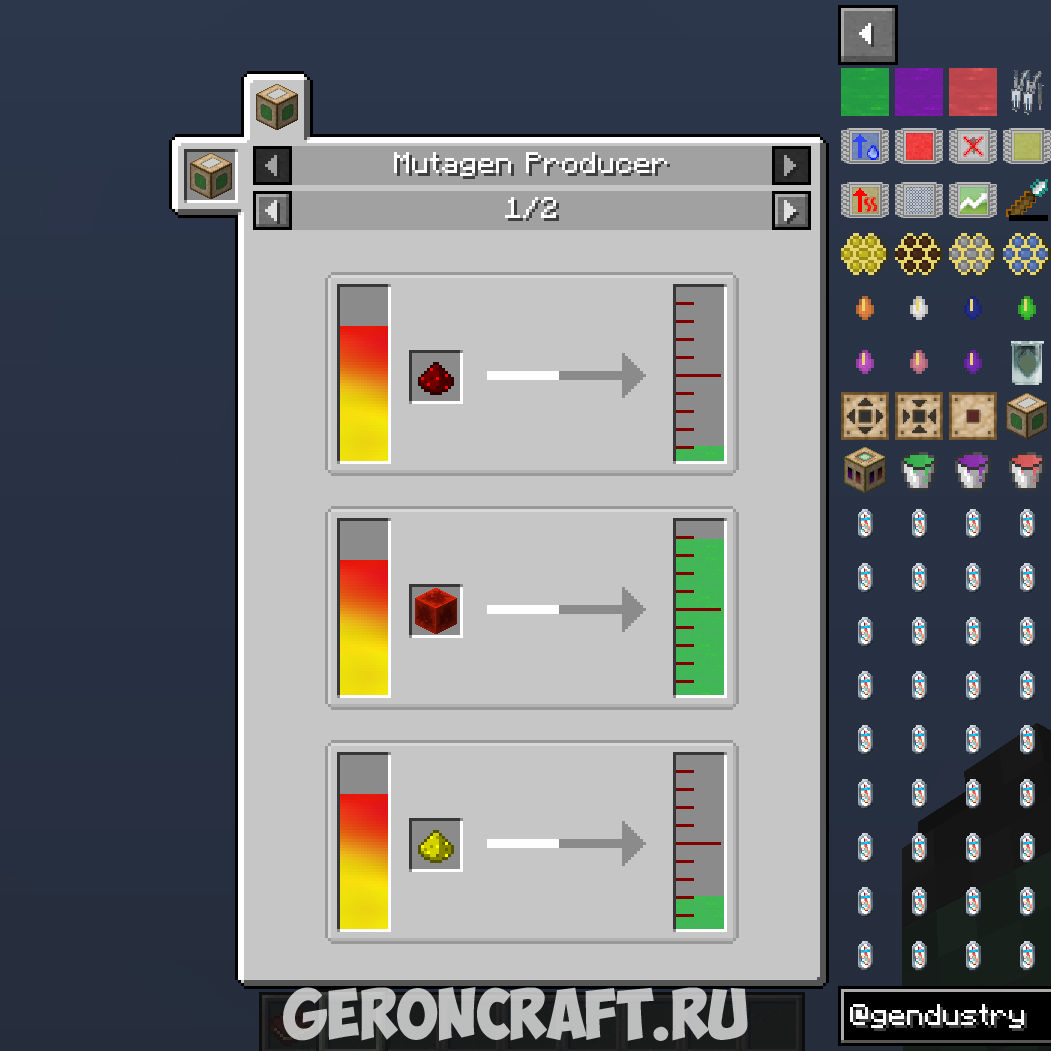Go to the next recipe category
The height and width of the screenshot is (1051, 1051).
(791, 165)
